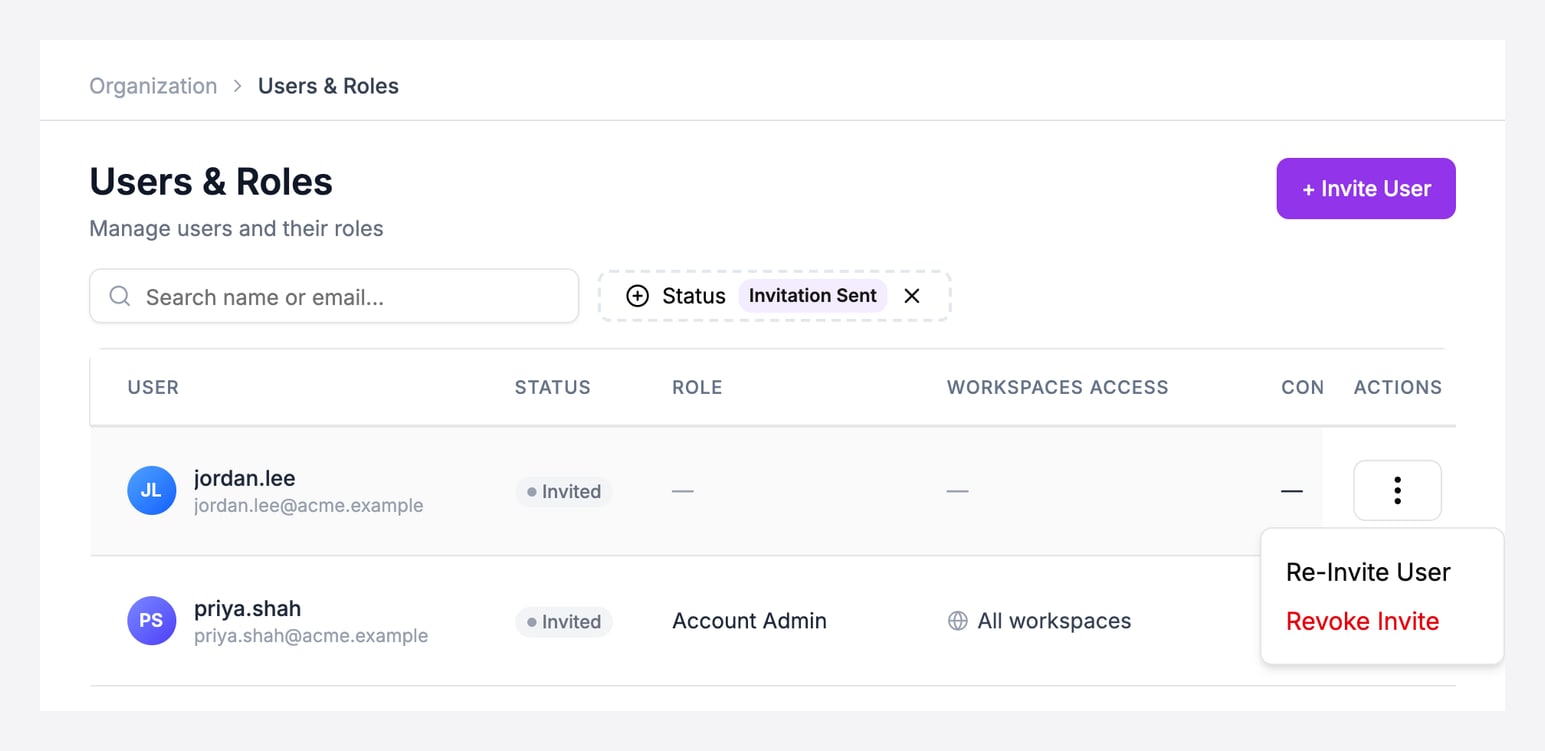Viewport: 1545px width, 751px height.
Task: Focus the Search name or email field
Action: point(334,296)
